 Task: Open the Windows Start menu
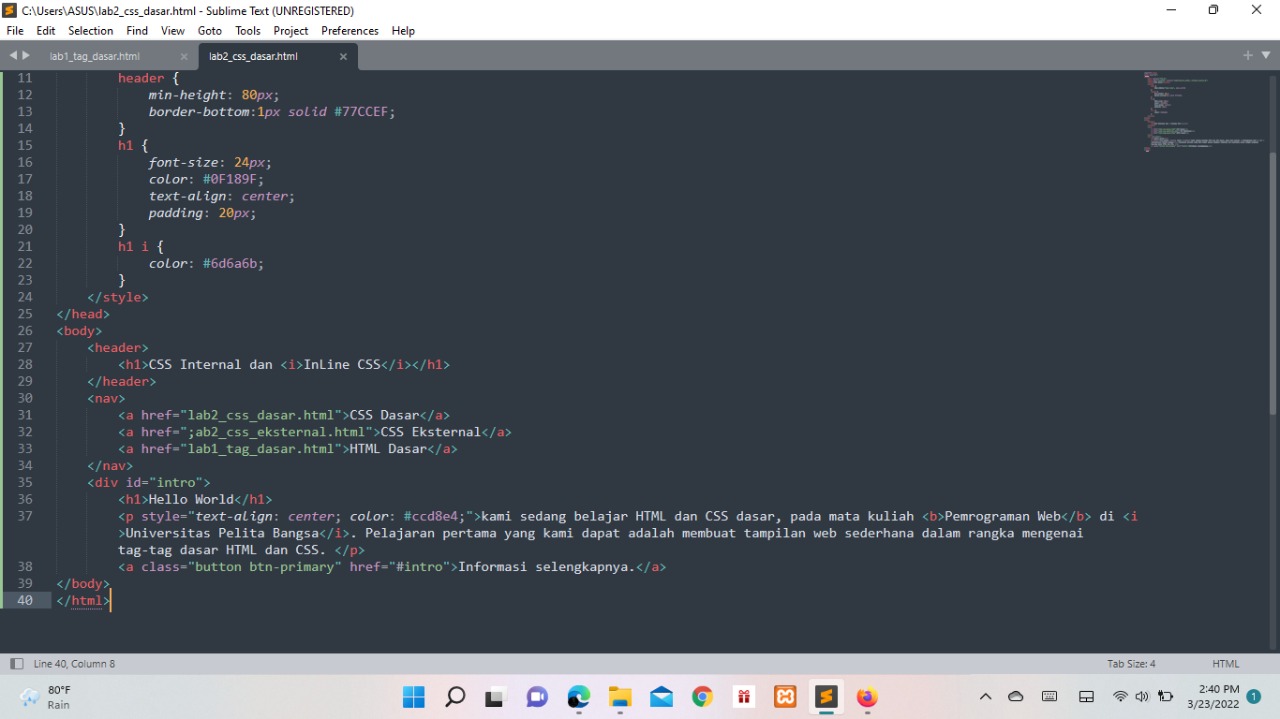point(413,697)
